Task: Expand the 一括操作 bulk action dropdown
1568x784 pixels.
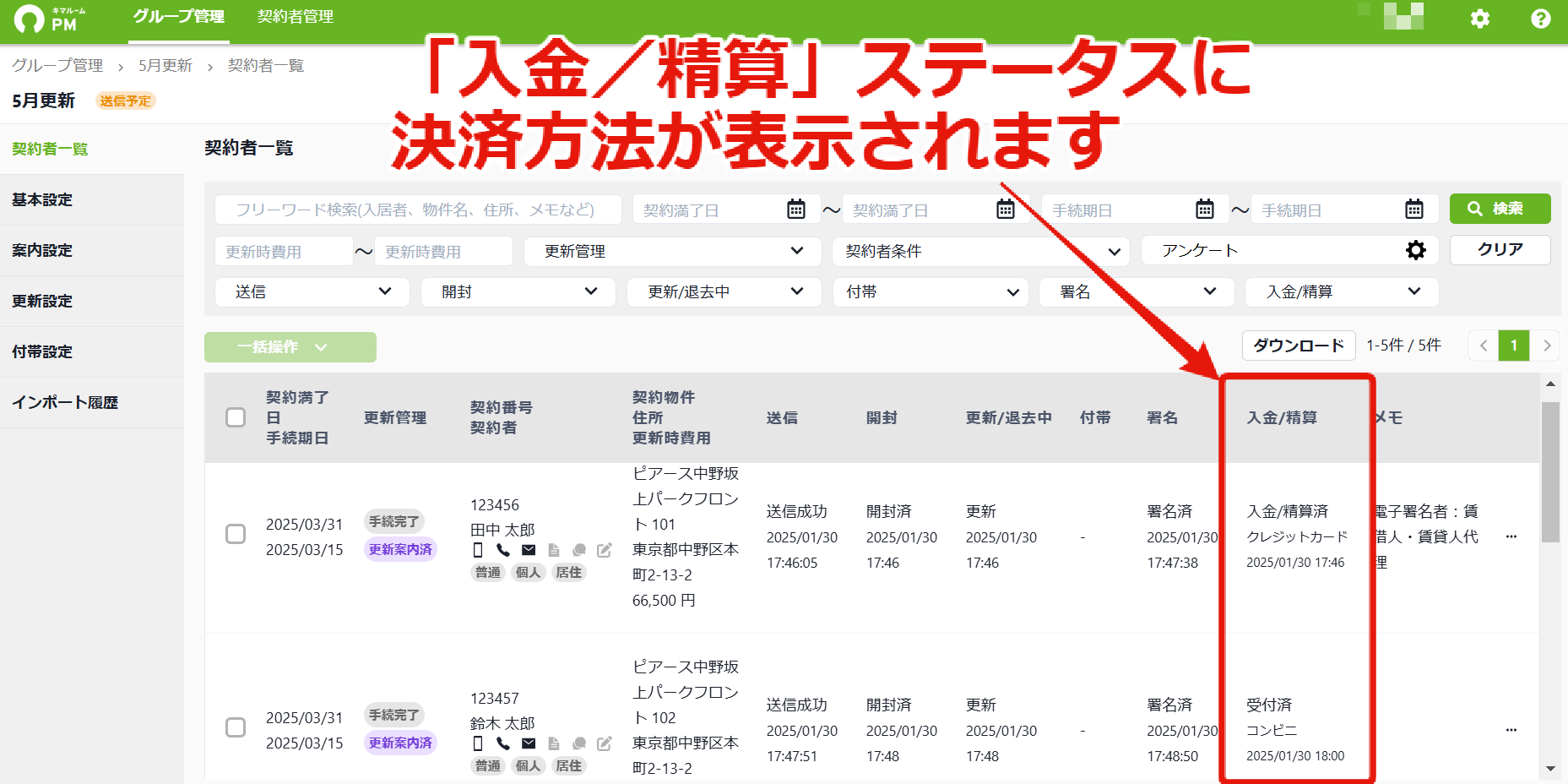Action: tap(290, 346)
